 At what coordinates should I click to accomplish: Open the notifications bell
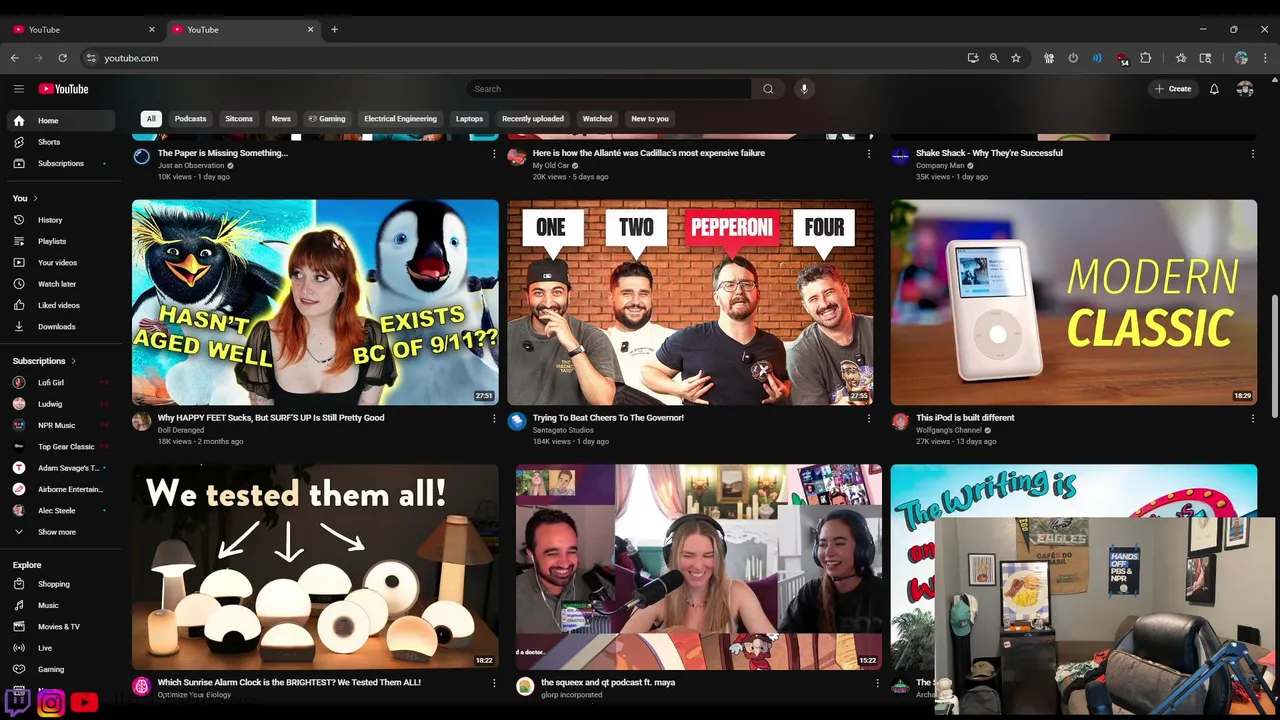[1214, 89]
